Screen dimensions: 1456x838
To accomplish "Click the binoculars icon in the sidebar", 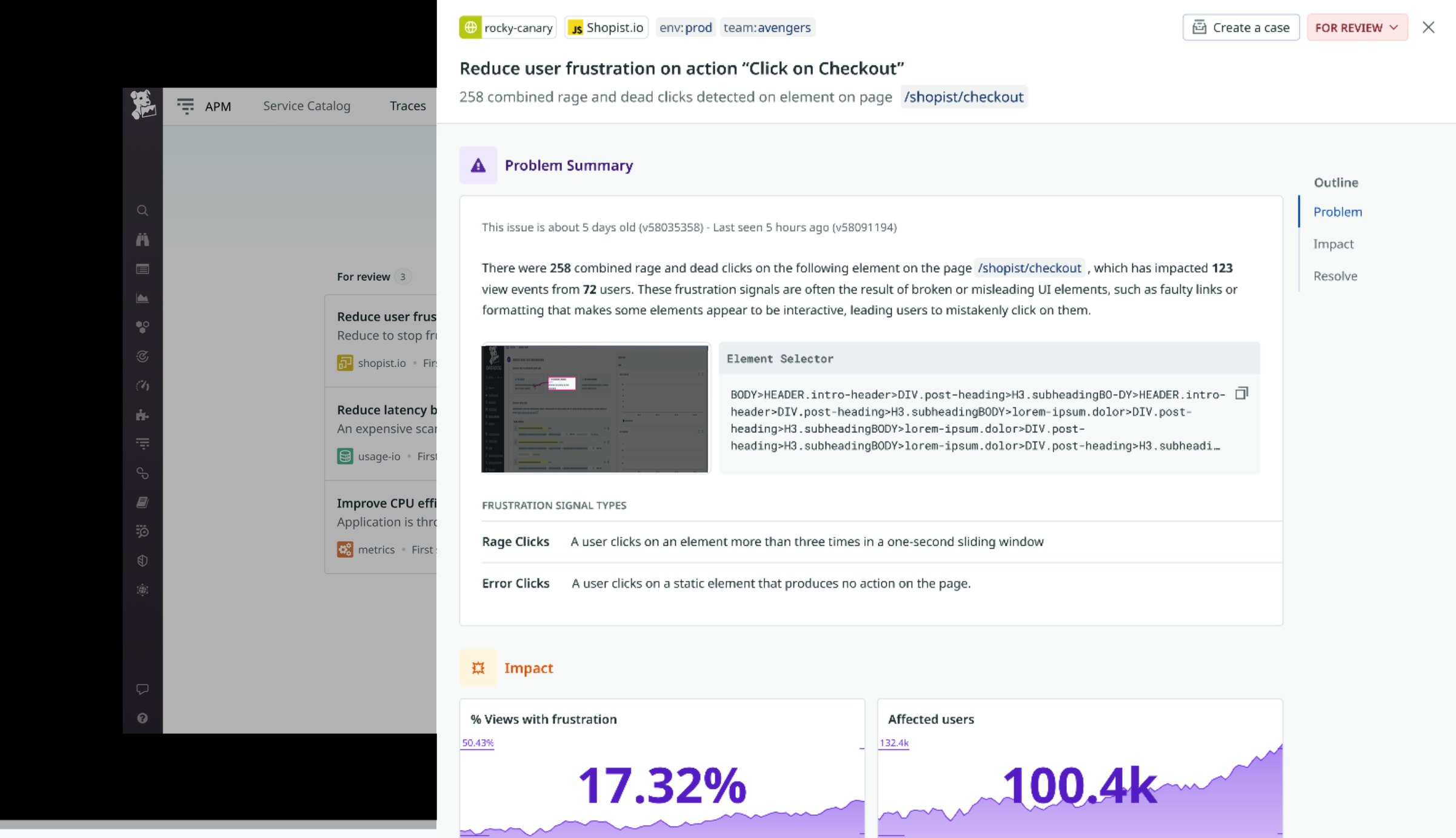I will tap(142, 240).
